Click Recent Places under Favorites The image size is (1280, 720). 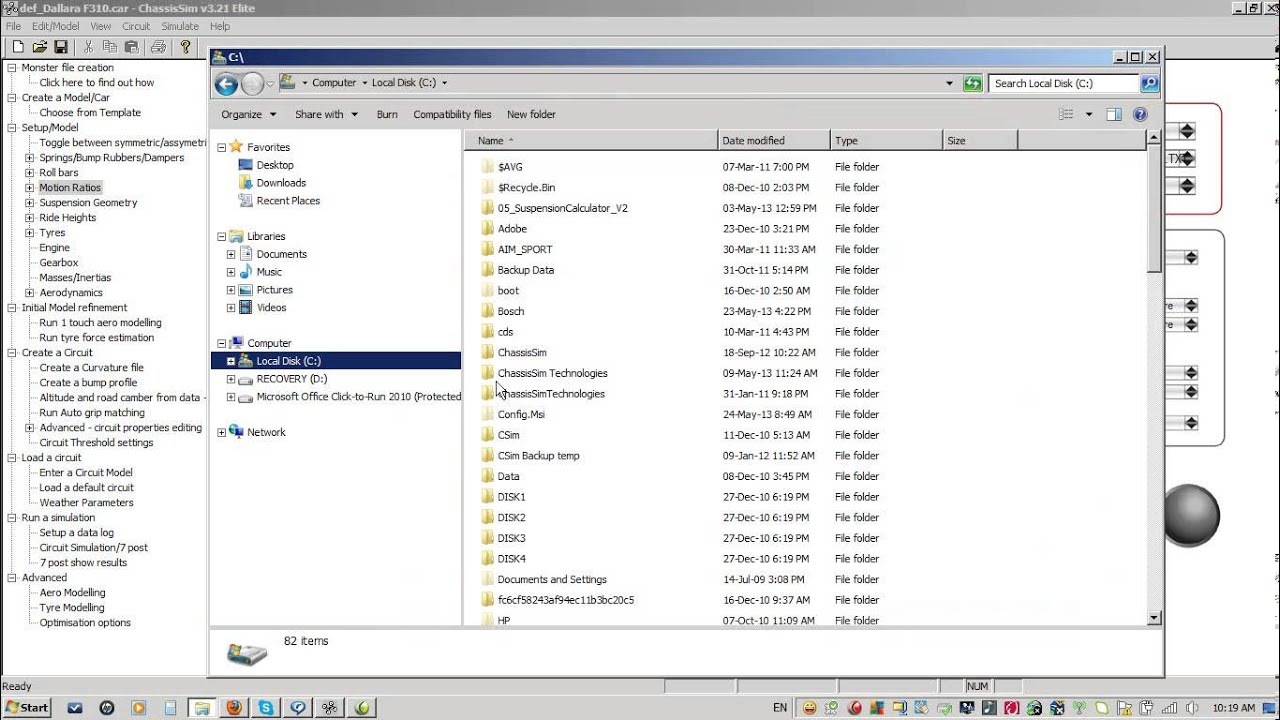click(x=288, y=201)
